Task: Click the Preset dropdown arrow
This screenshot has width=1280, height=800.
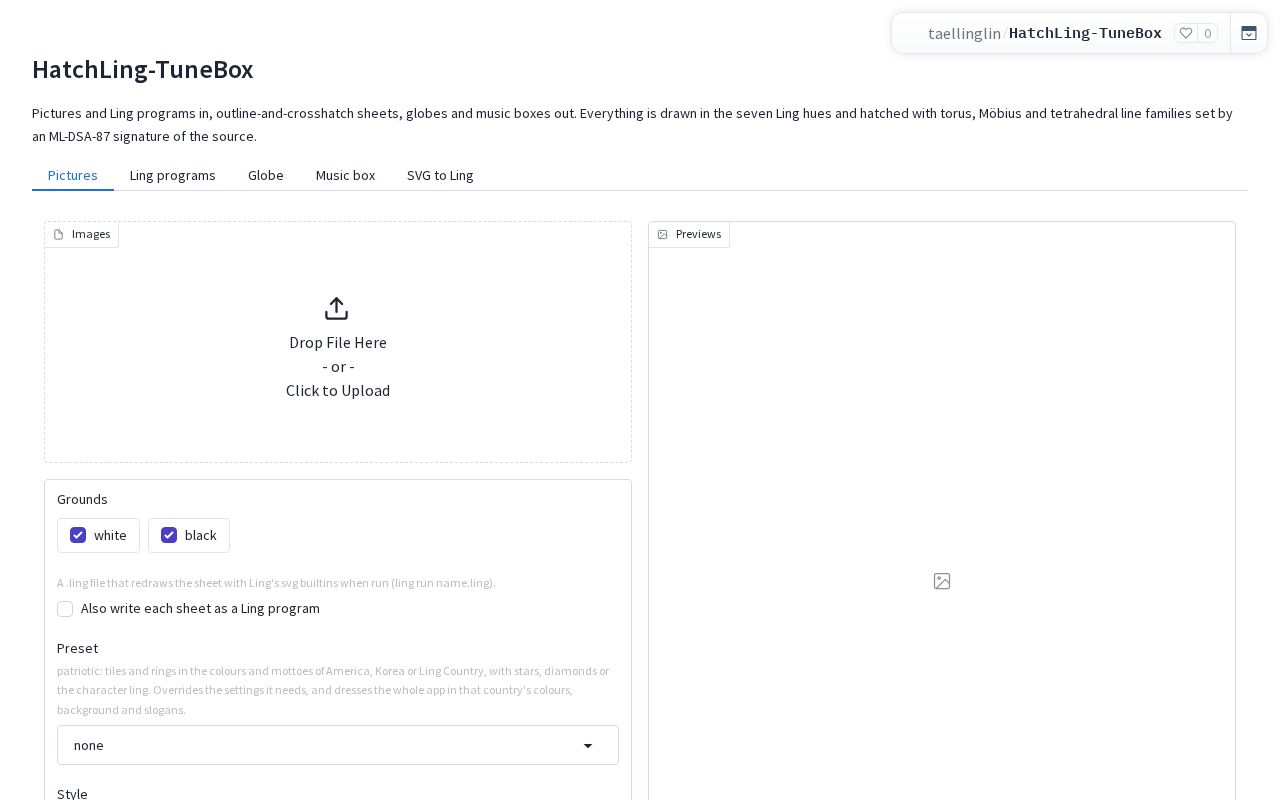Action: click(588, 746)
